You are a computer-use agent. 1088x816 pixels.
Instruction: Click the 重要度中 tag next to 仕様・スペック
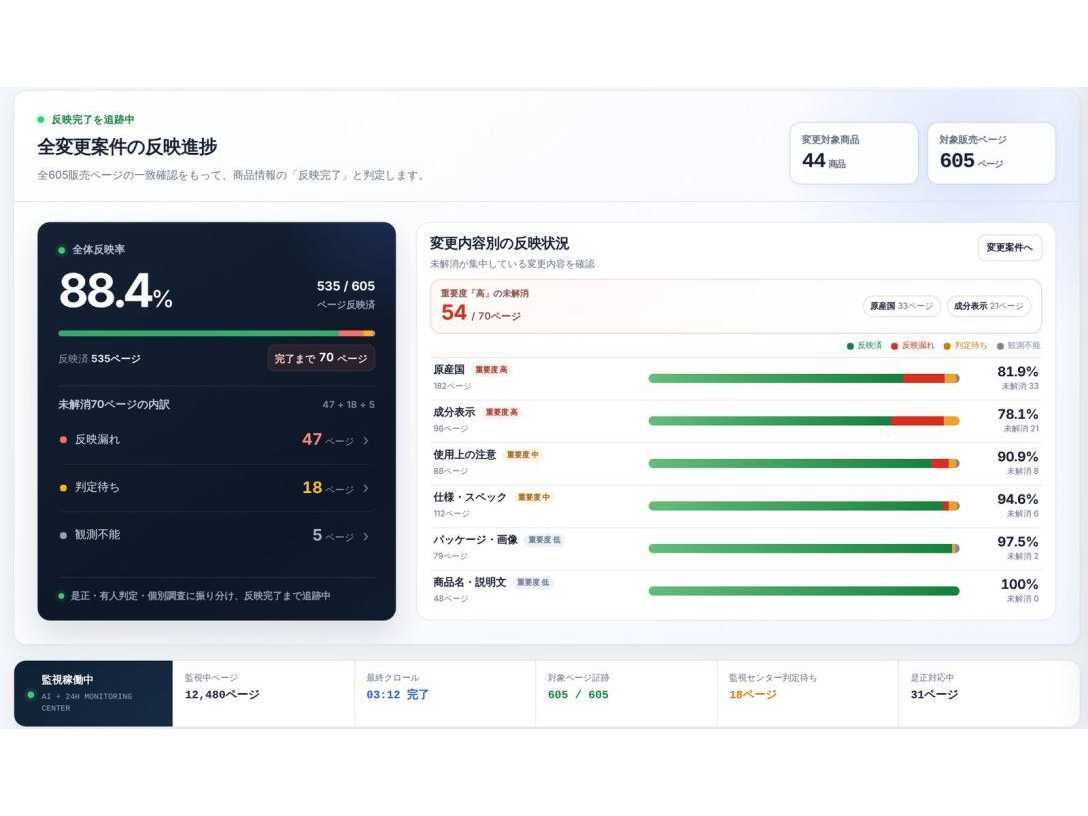tap(534, 498)
